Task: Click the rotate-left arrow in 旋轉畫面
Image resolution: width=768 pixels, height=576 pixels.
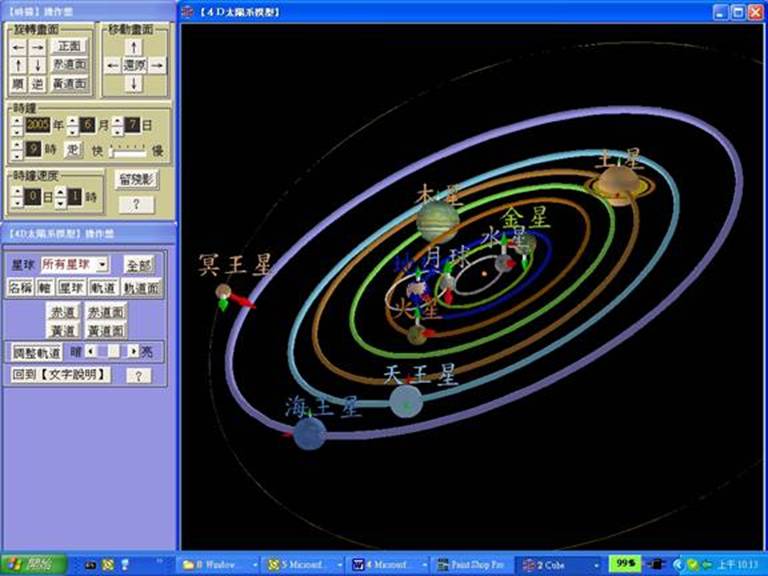Action: (x=18, y=47)
